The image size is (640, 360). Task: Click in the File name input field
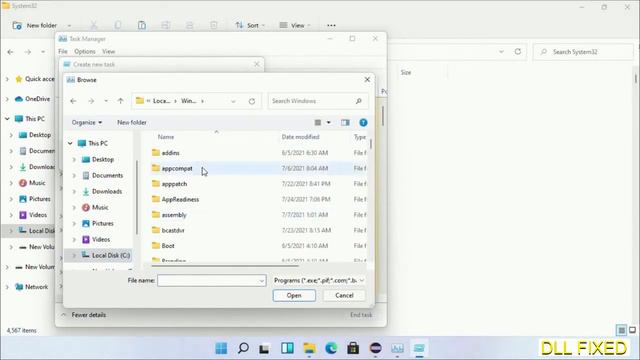coord(212,280)
